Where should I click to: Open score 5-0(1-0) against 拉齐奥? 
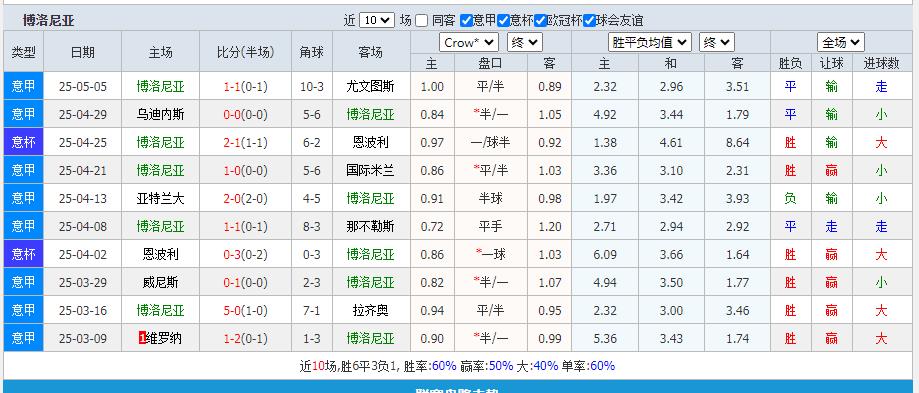point(245,310)
